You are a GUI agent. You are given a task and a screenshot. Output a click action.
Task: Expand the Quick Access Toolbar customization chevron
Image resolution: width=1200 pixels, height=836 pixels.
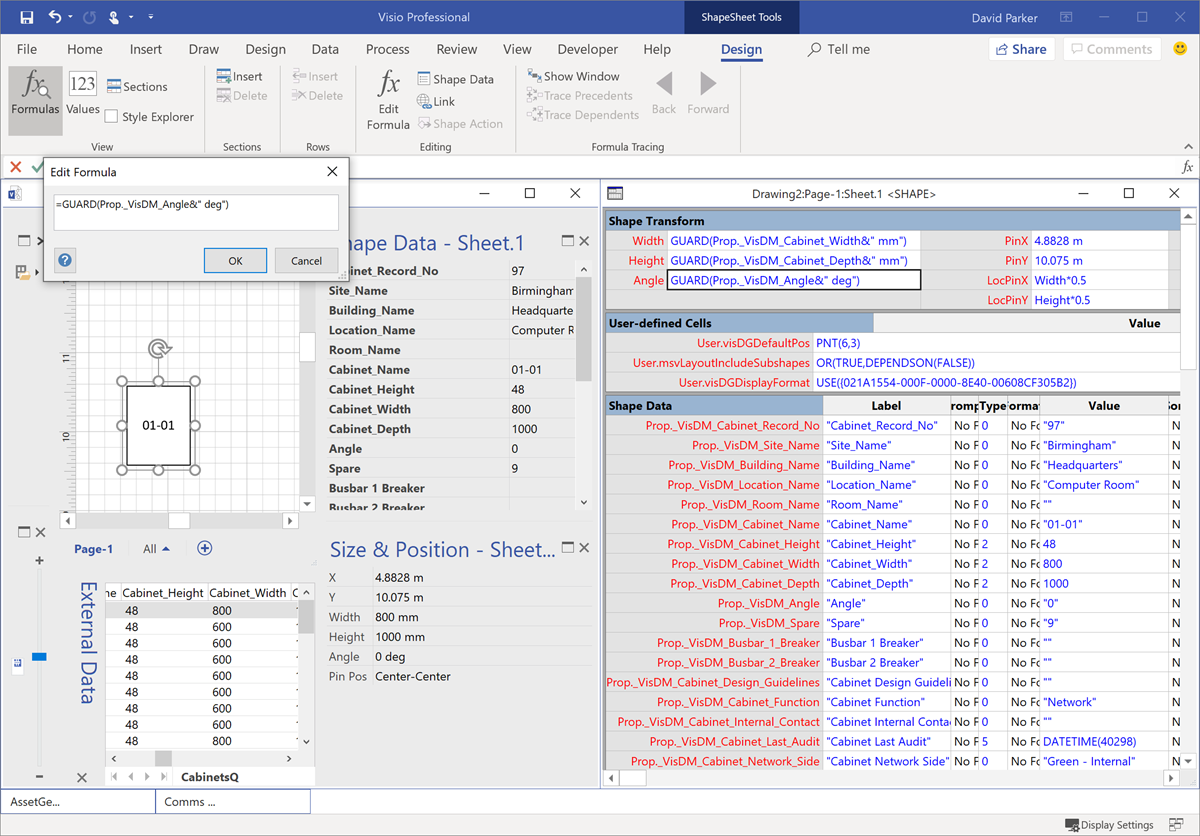click(150, 17)
